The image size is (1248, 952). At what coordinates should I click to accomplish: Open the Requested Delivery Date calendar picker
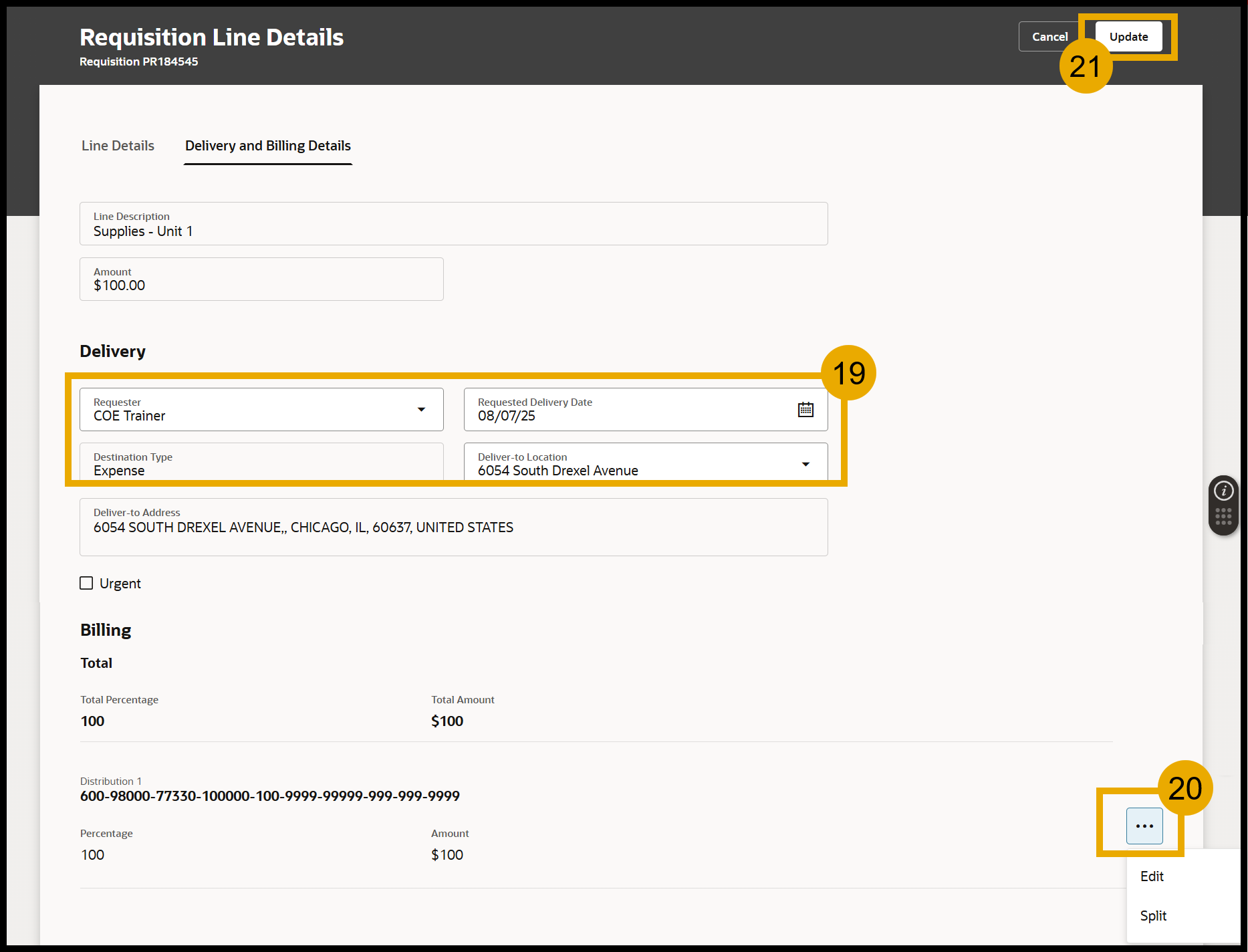(805, 410)
